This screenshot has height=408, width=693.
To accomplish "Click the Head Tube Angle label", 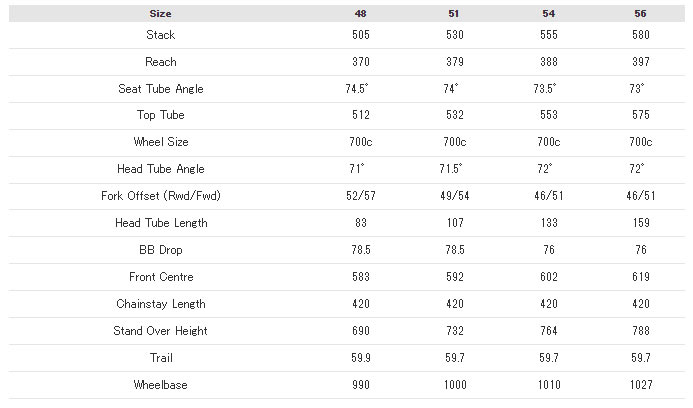I will (161, 169).
